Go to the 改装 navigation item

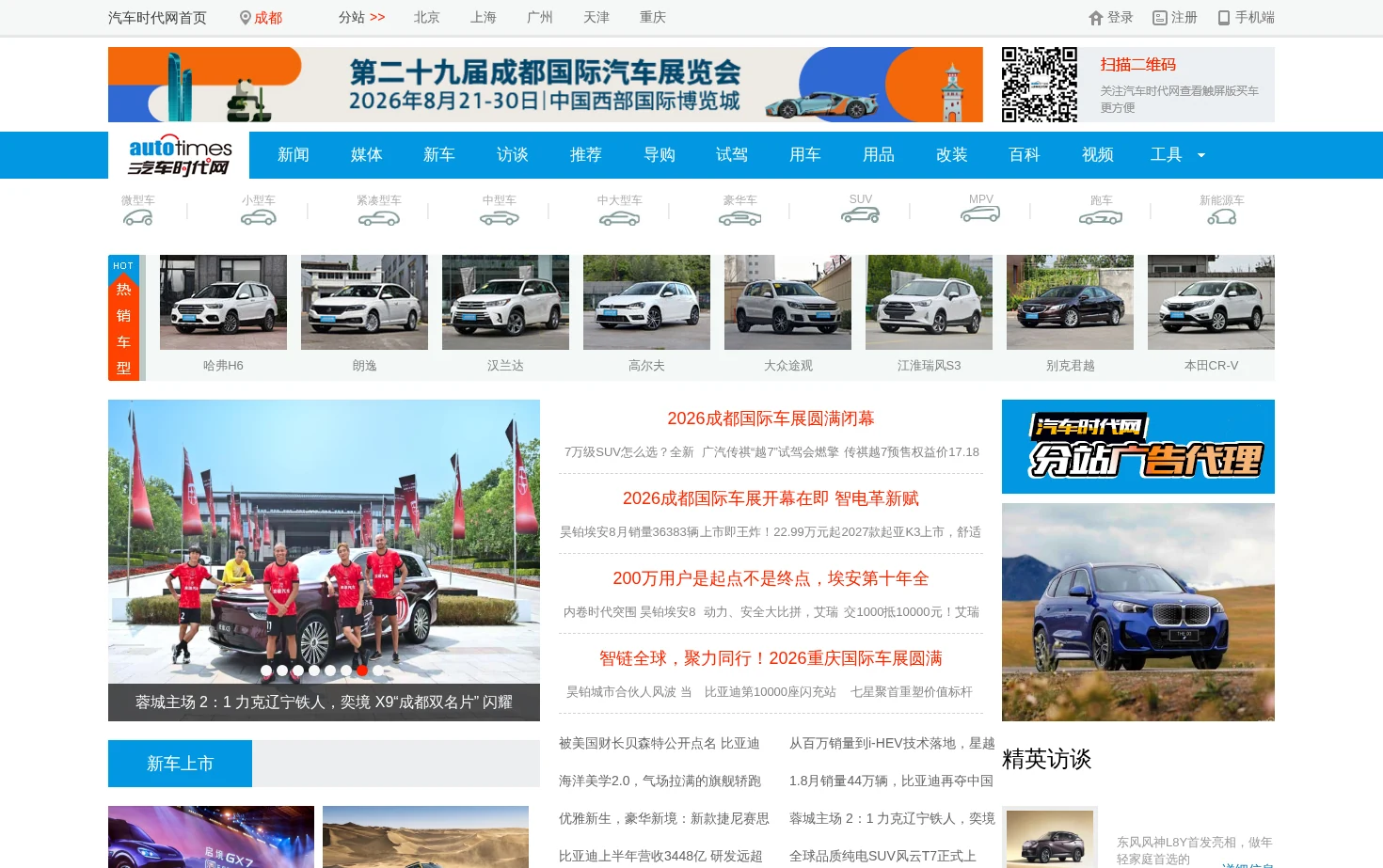pos(952,155)
